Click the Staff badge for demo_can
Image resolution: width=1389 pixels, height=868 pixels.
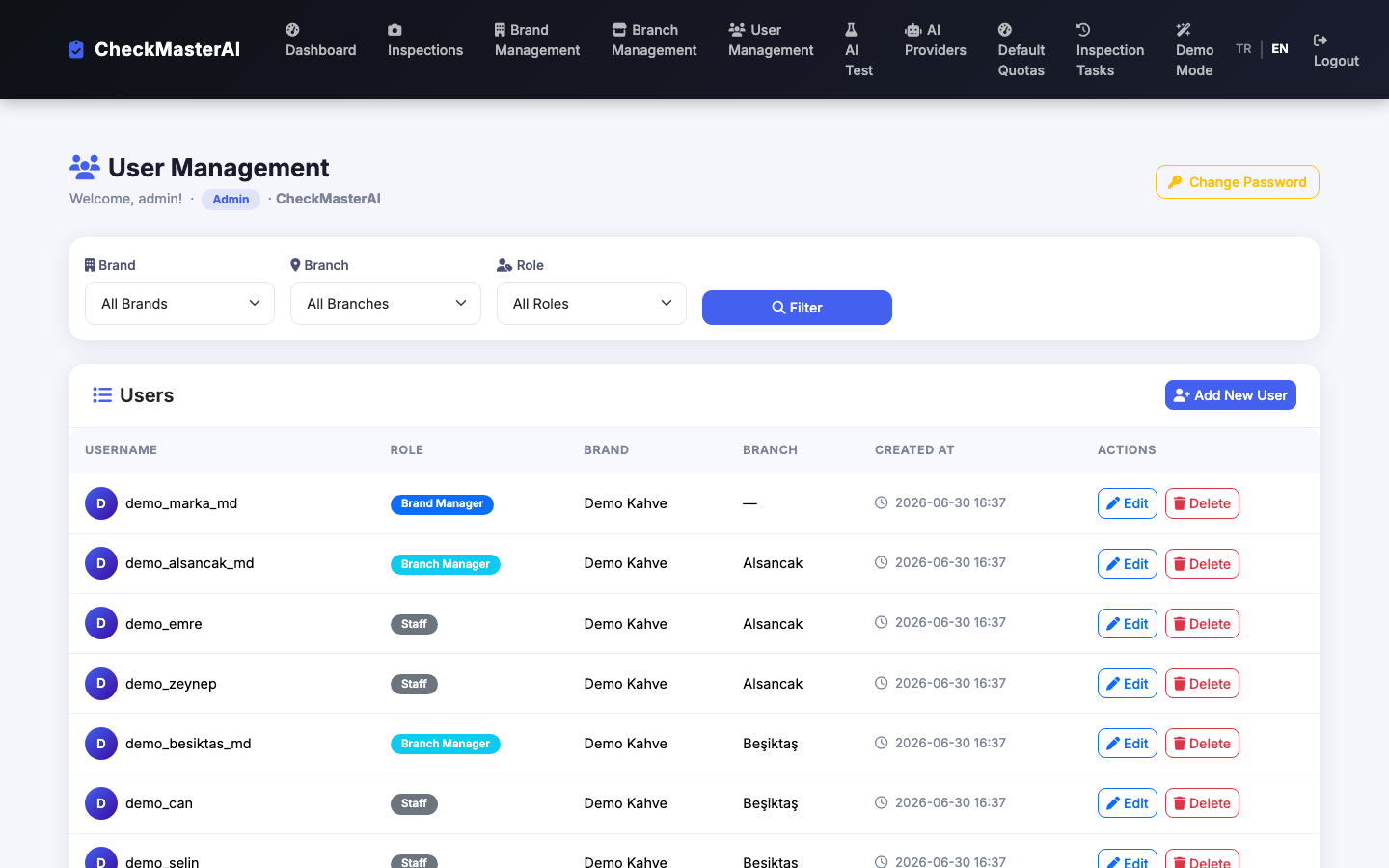click(x=414, y=803)
